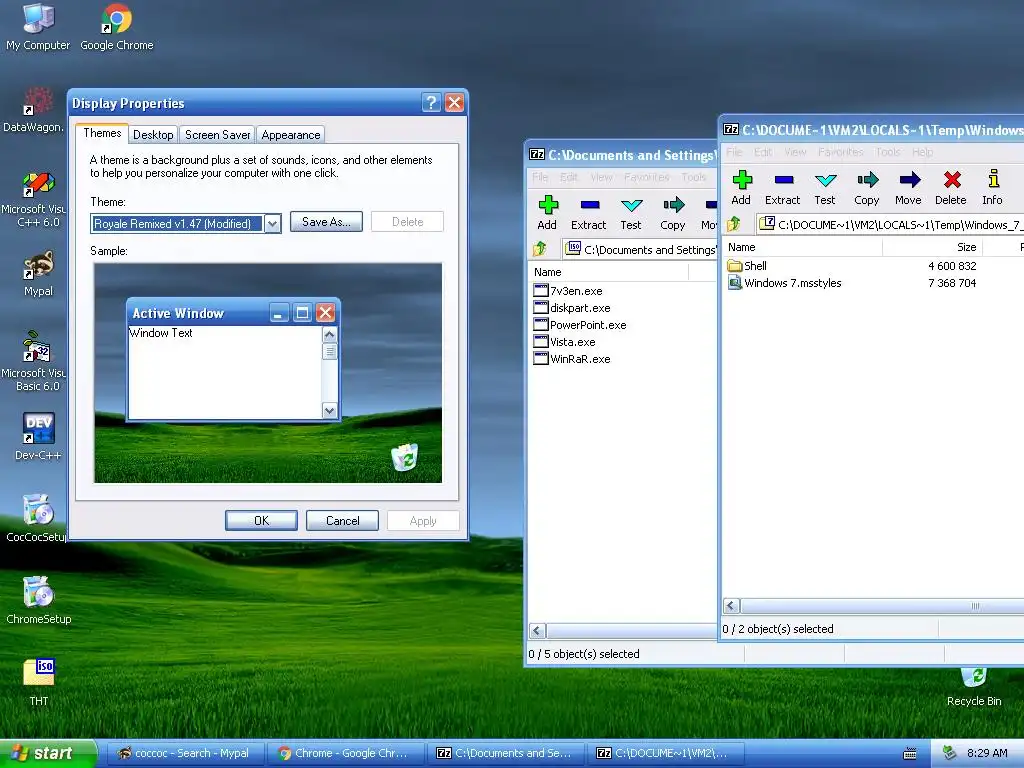The height and width of the screenshot is (768, 1024).
Task: Open Help menu in Temp 7-Zip window
Action: click(x=923, y=152)
